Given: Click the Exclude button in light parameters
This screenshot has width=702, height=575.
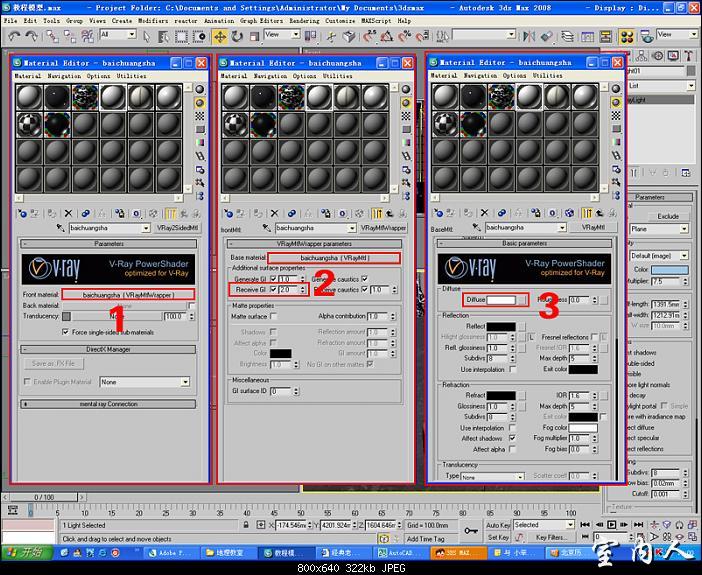Looking at the screenshot, I should coord(668,216).
